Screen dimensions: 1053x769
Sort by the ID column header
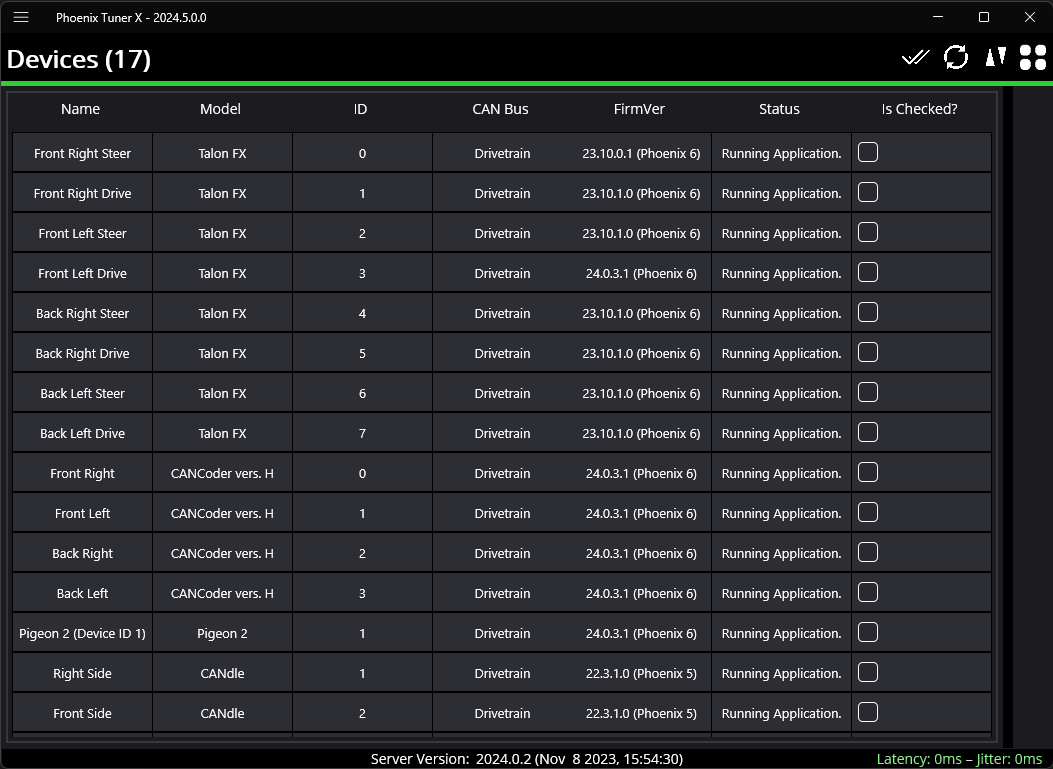point(361,109)
